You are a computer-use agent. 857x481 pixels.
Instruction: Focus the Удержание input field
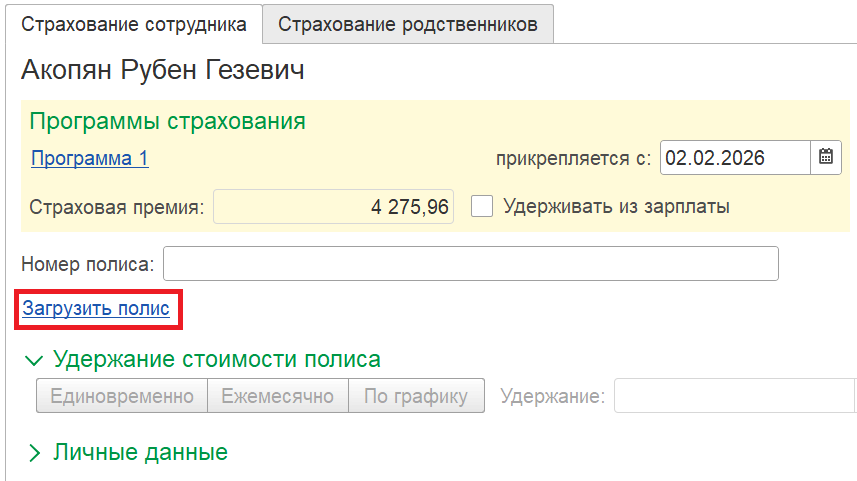click(x=734, y=396)
